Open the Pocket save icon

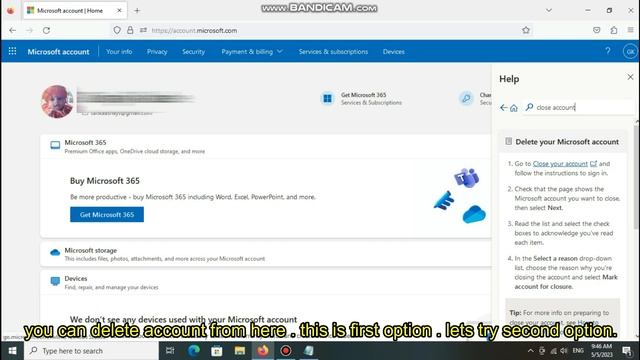596,30
